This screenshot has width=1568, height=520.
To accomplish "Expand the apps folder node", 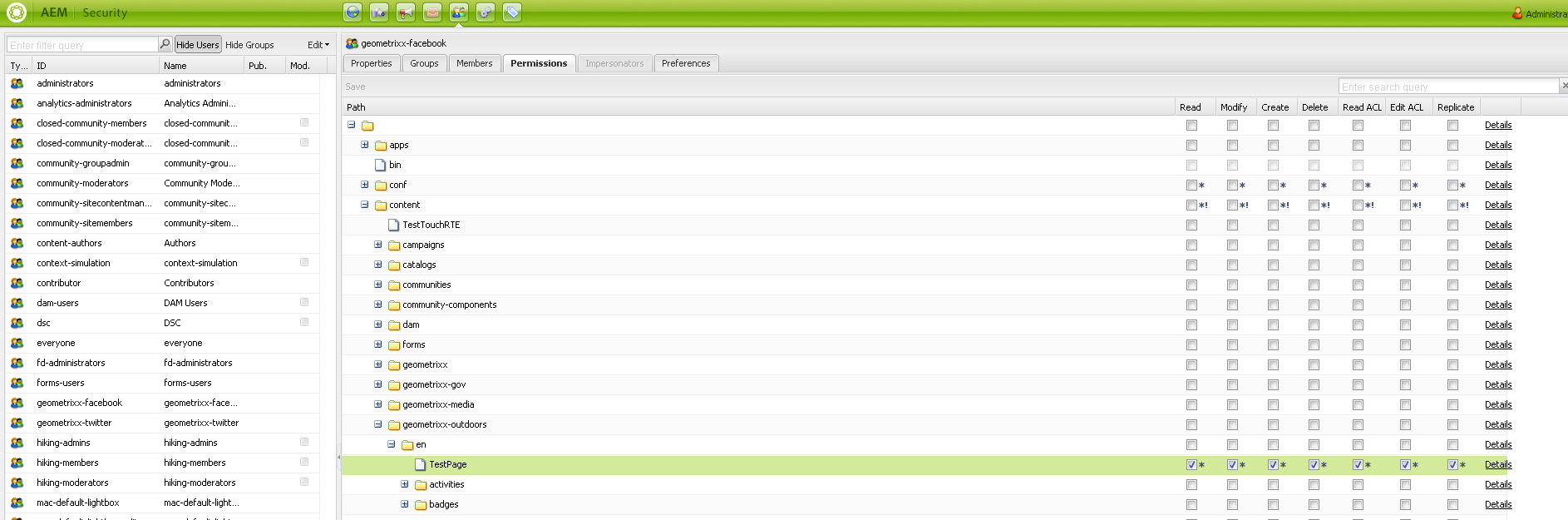I will coord(364,145).
